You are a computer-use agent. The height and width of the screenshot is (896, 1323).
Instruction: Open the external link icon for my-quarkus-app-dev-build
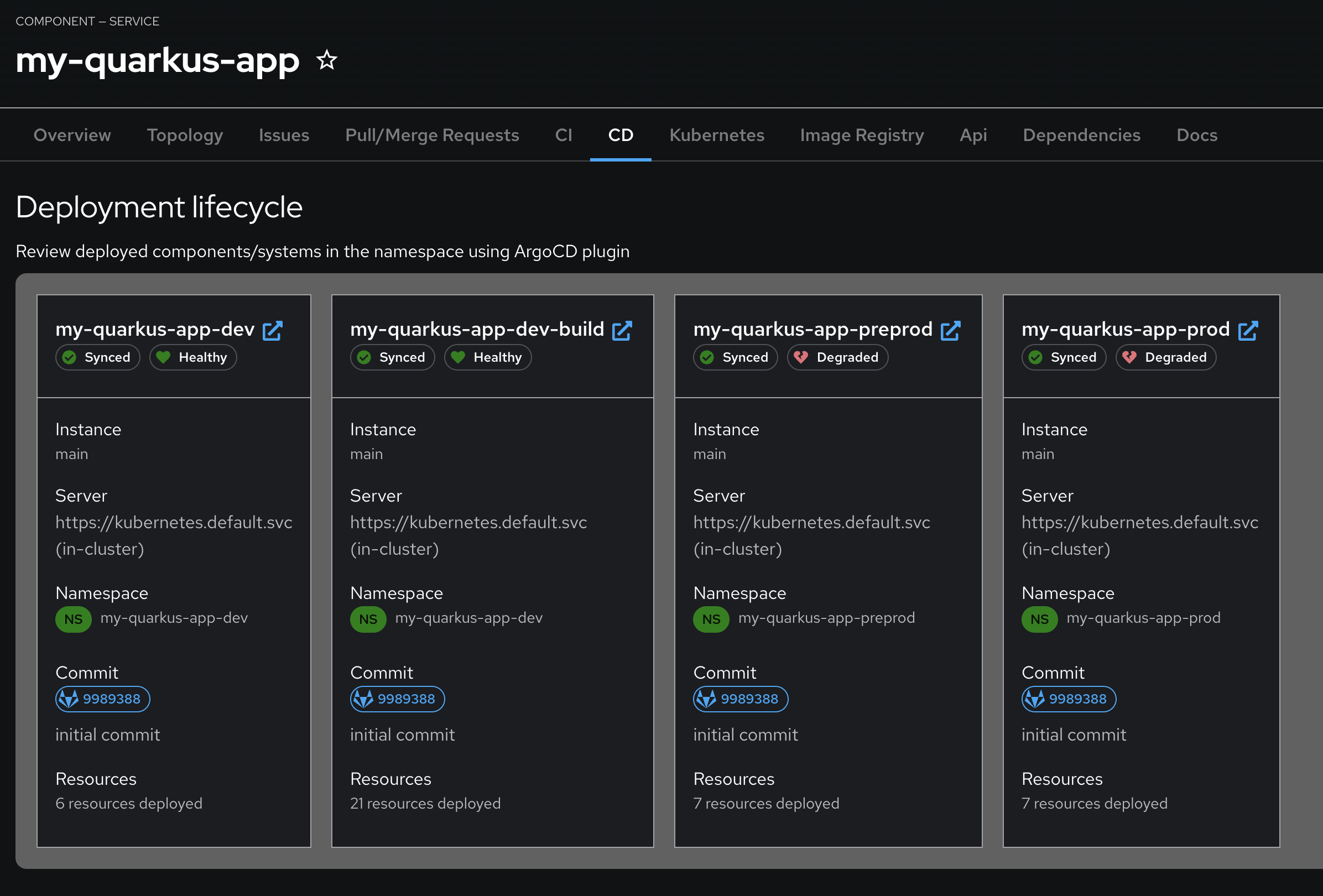click(x=622, y=331)
